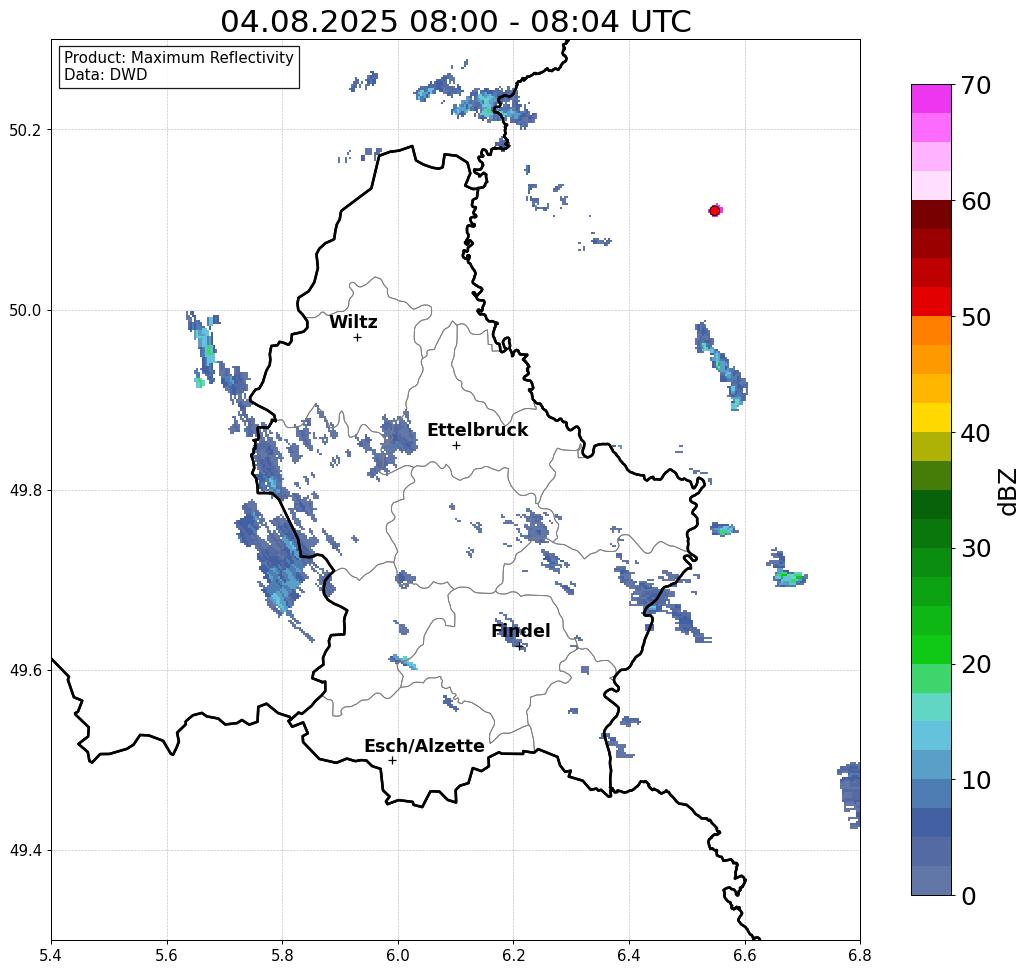
Task: Click the plus marker near Ettelbruck
Action: coord(456,445)
